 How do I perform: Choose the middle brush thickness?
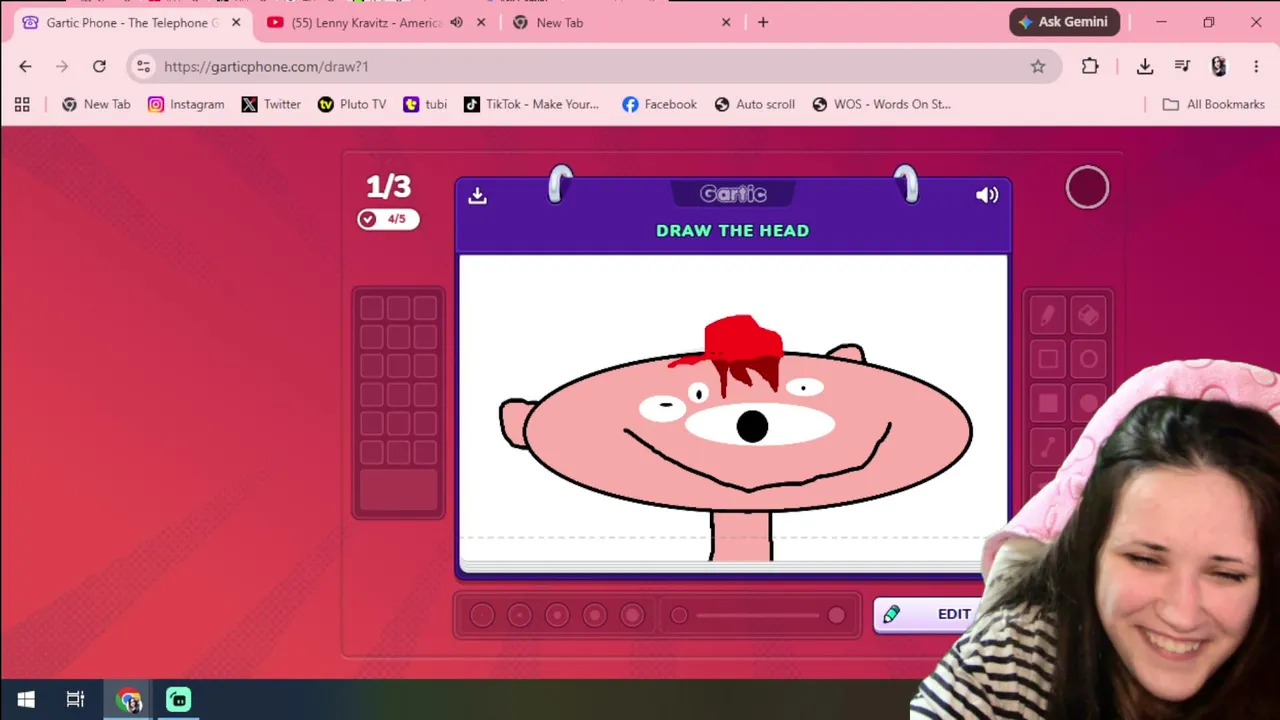(557, 616)
